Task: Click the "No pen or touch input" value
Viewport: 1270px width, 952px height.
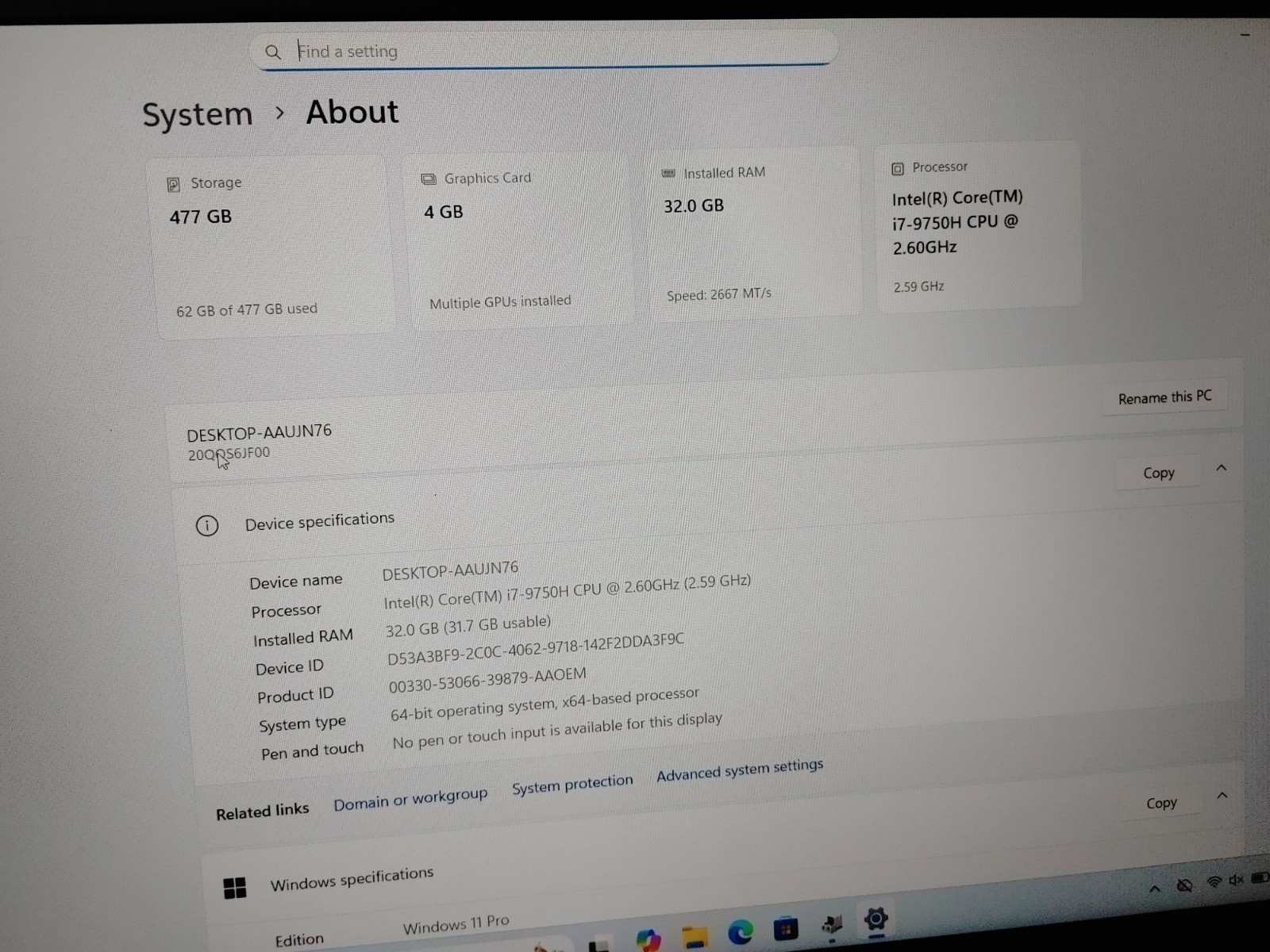Action: tap(557, 731)
